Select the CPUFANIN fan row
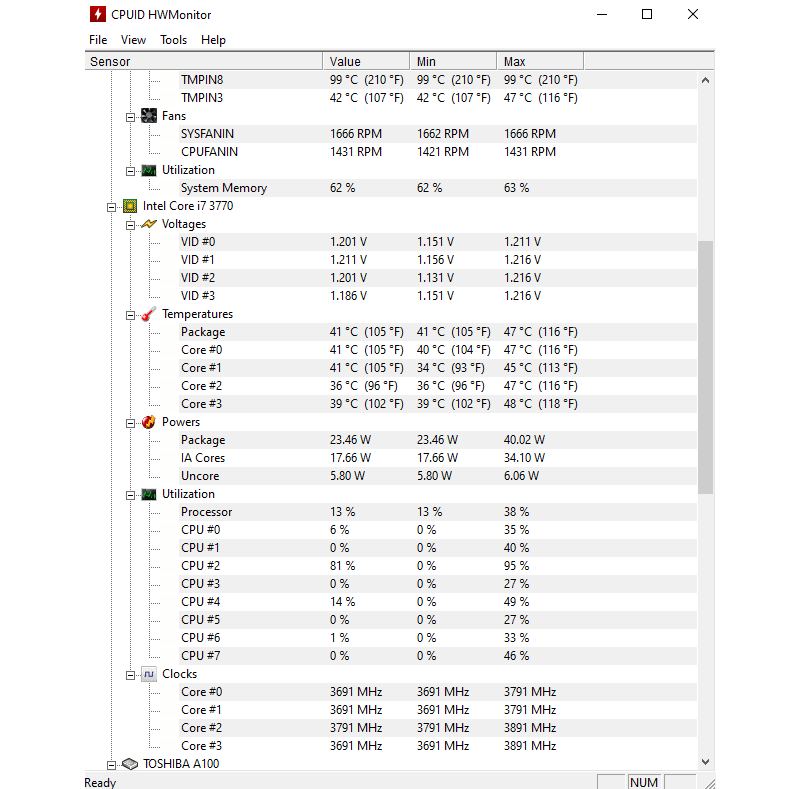Viewport: 801px width, 789px height. click(x=438, y=152)
